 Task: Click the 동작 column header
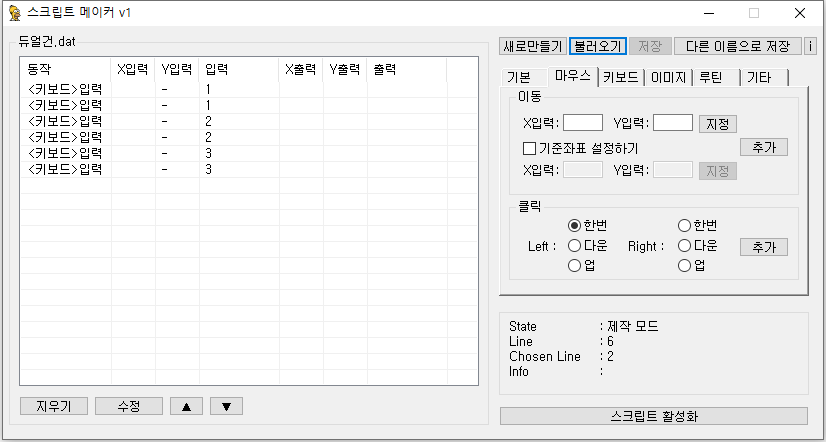pyautogui.click(x=65, y=70)
